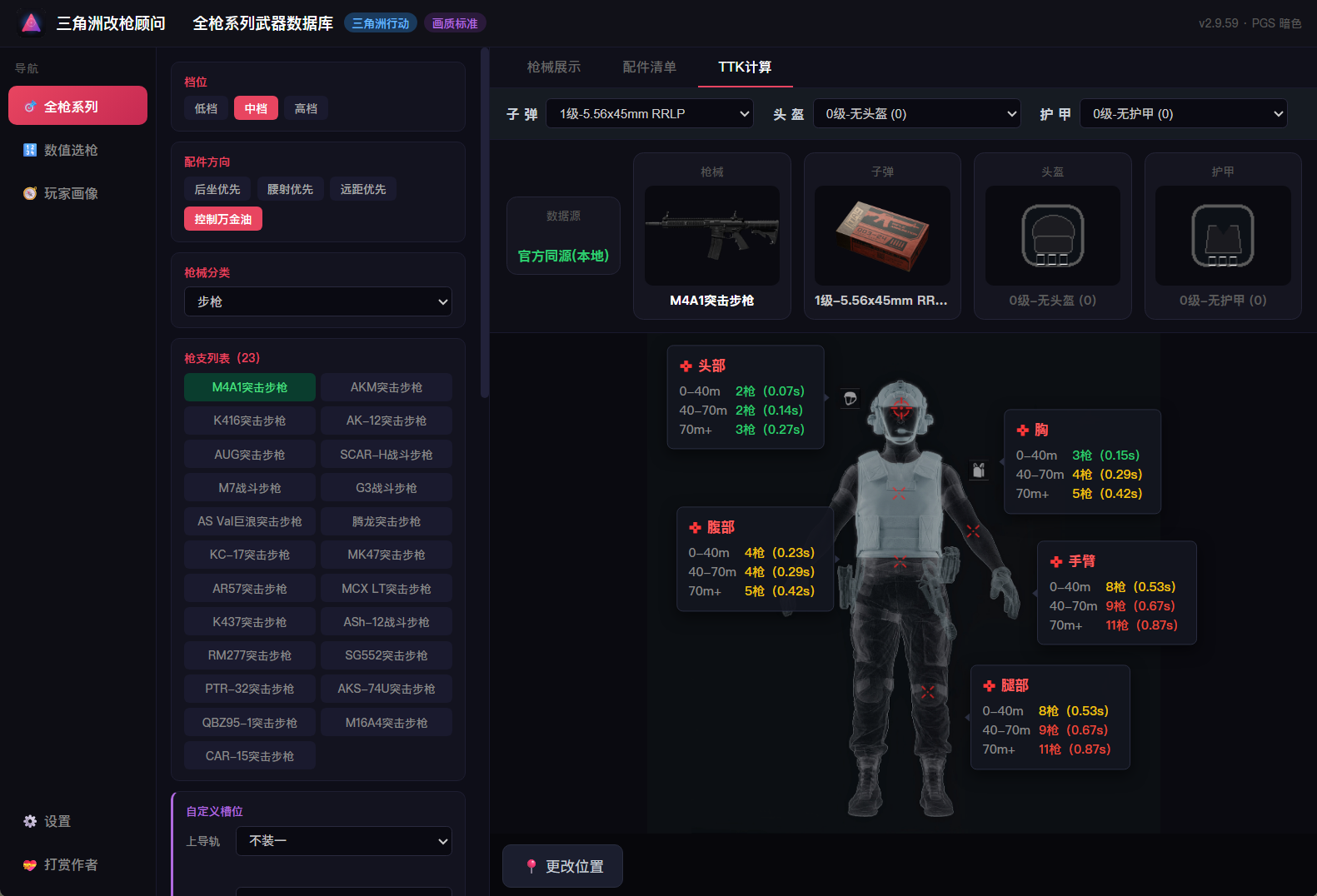Toggle 后坐优先 attachment direction
The width and height of the screenshot is (1317, 896).
click(x=217, y=189)
